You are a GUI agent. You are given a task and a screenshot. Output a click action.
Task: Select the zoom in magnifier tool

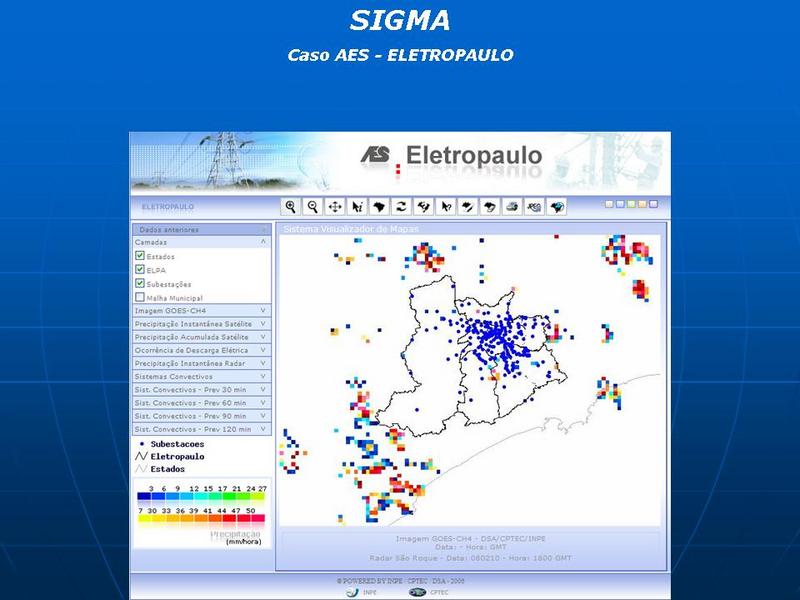coord(290,207)
